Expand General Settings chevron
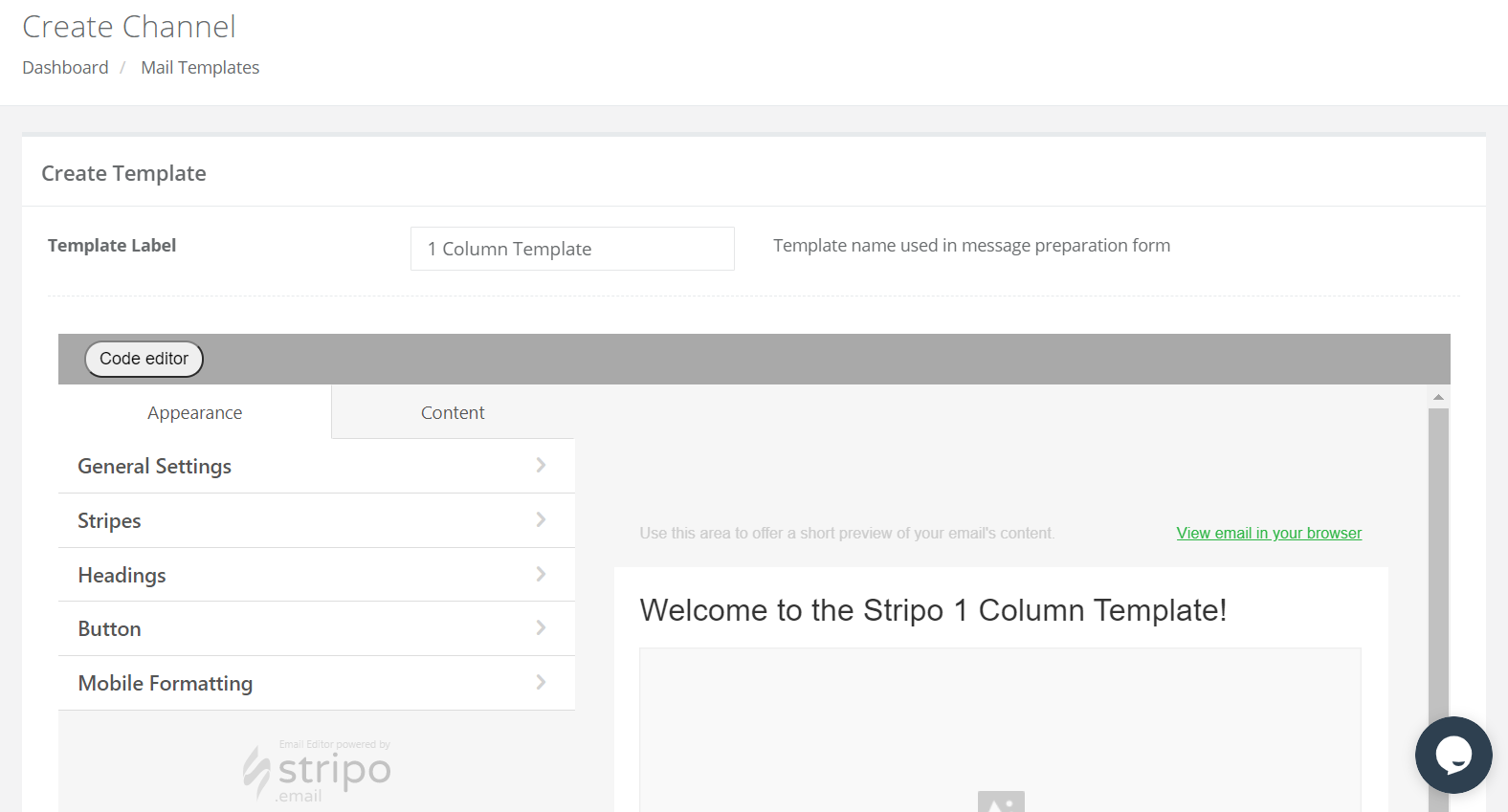 tap(541, 465)
